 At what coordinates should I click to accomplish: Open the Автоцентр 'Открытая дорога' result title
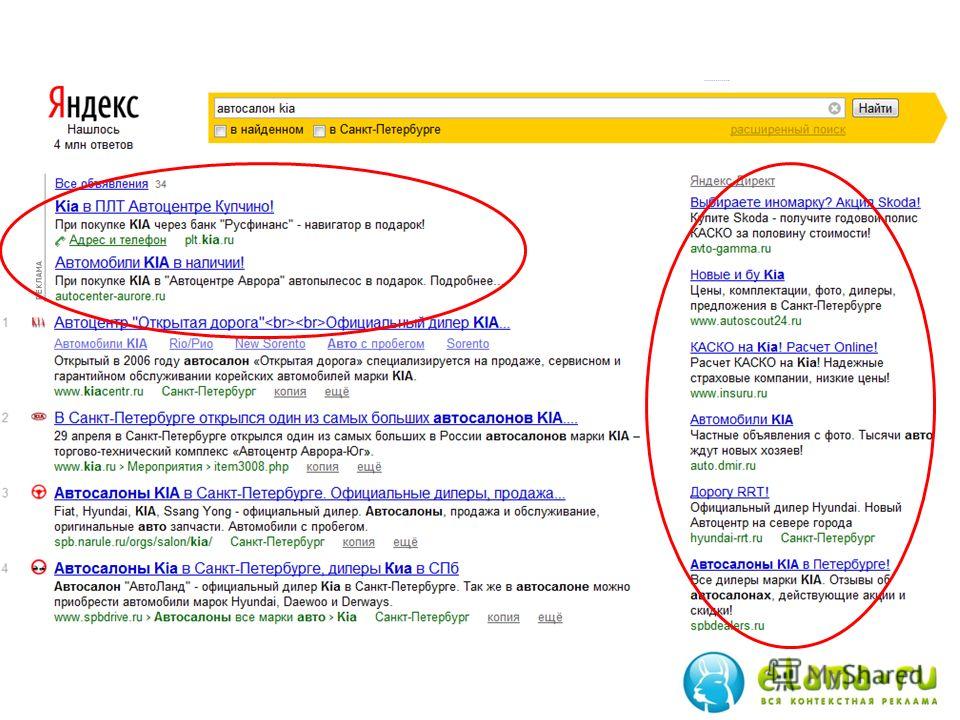click(x=282, y=323)
